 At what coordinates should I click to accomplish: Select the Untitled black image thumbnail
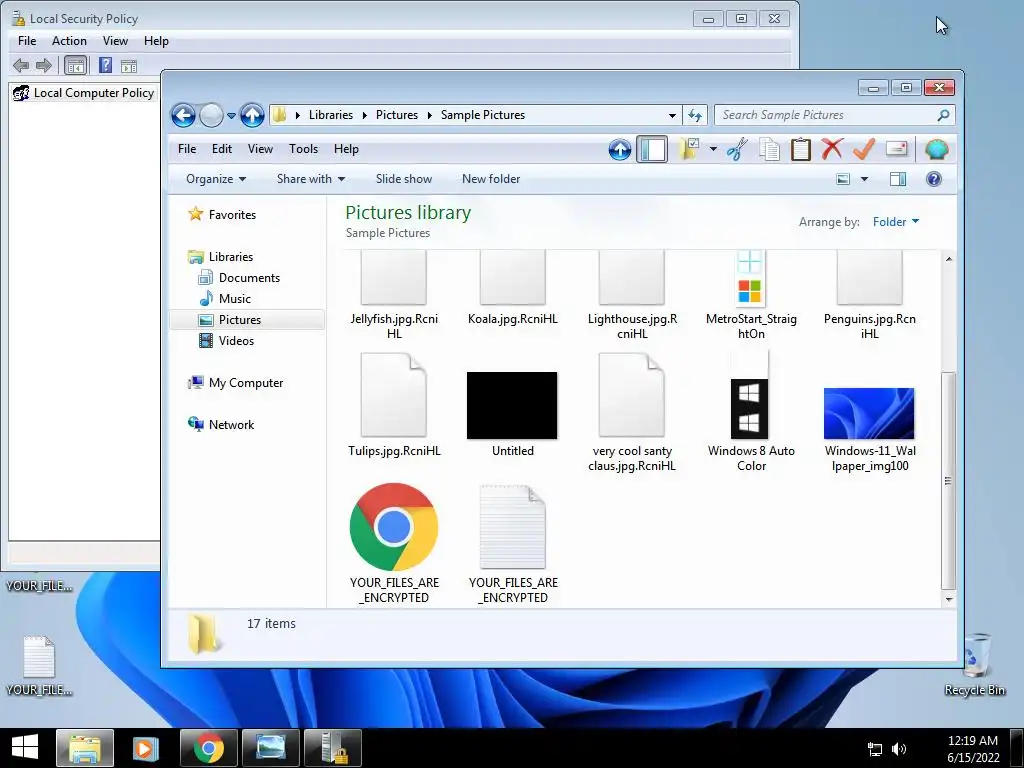click(x=512, y=406)
